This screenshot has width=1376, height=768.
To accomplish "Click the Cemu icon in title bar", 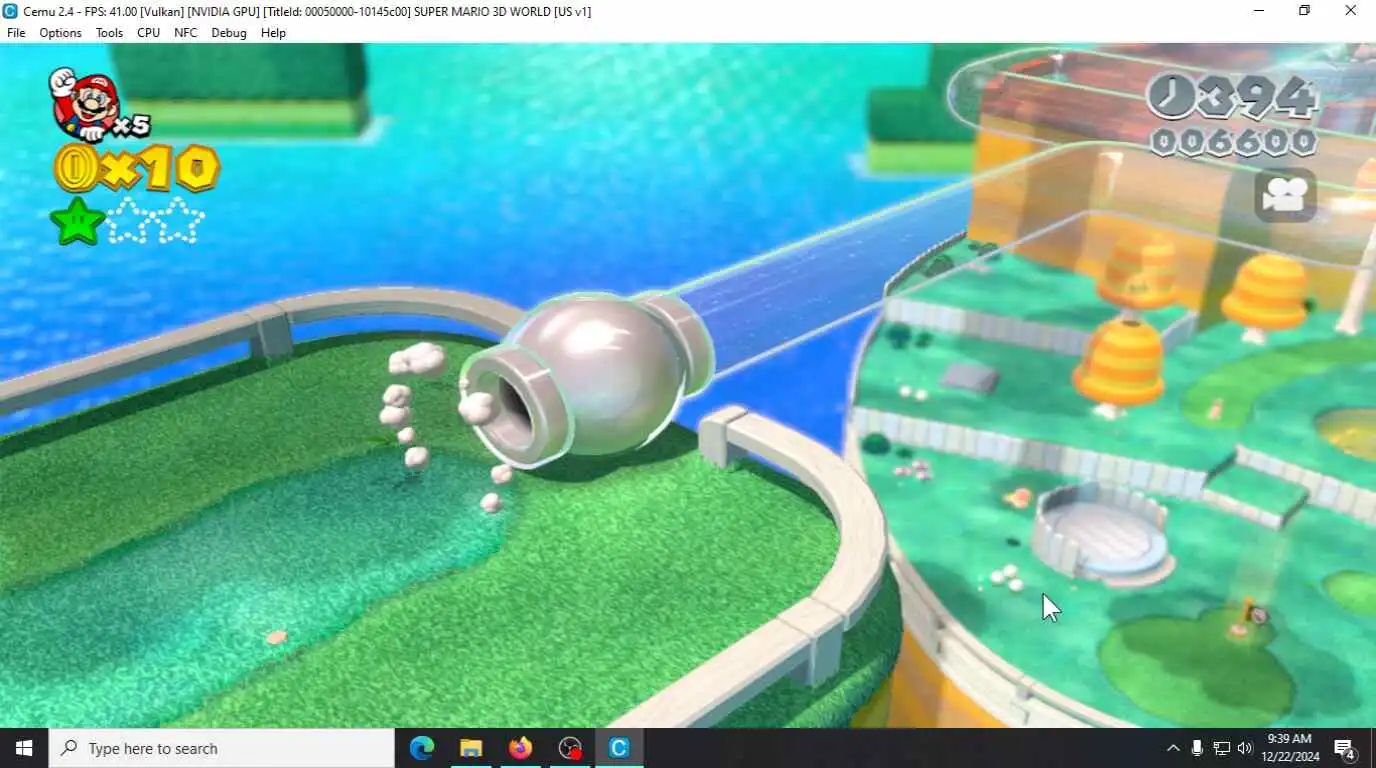I will 11,11.
